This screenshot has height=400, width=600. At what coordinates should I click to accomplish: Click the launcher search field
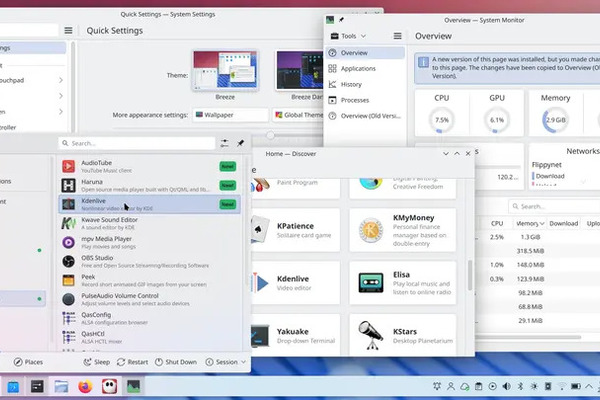[135, 144]
